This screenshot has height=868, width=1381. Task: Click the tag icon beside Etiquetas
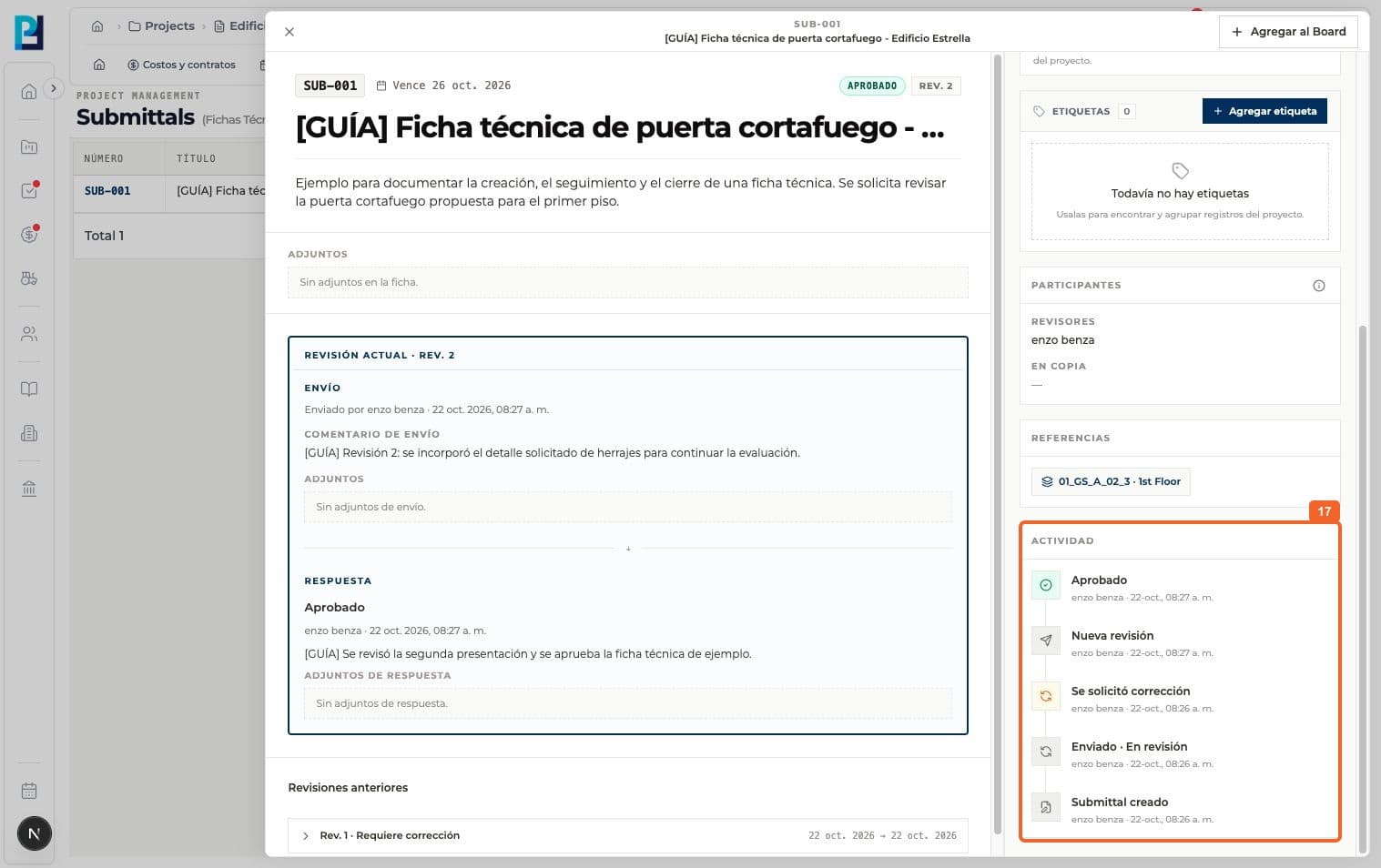tap(1039, 111)
